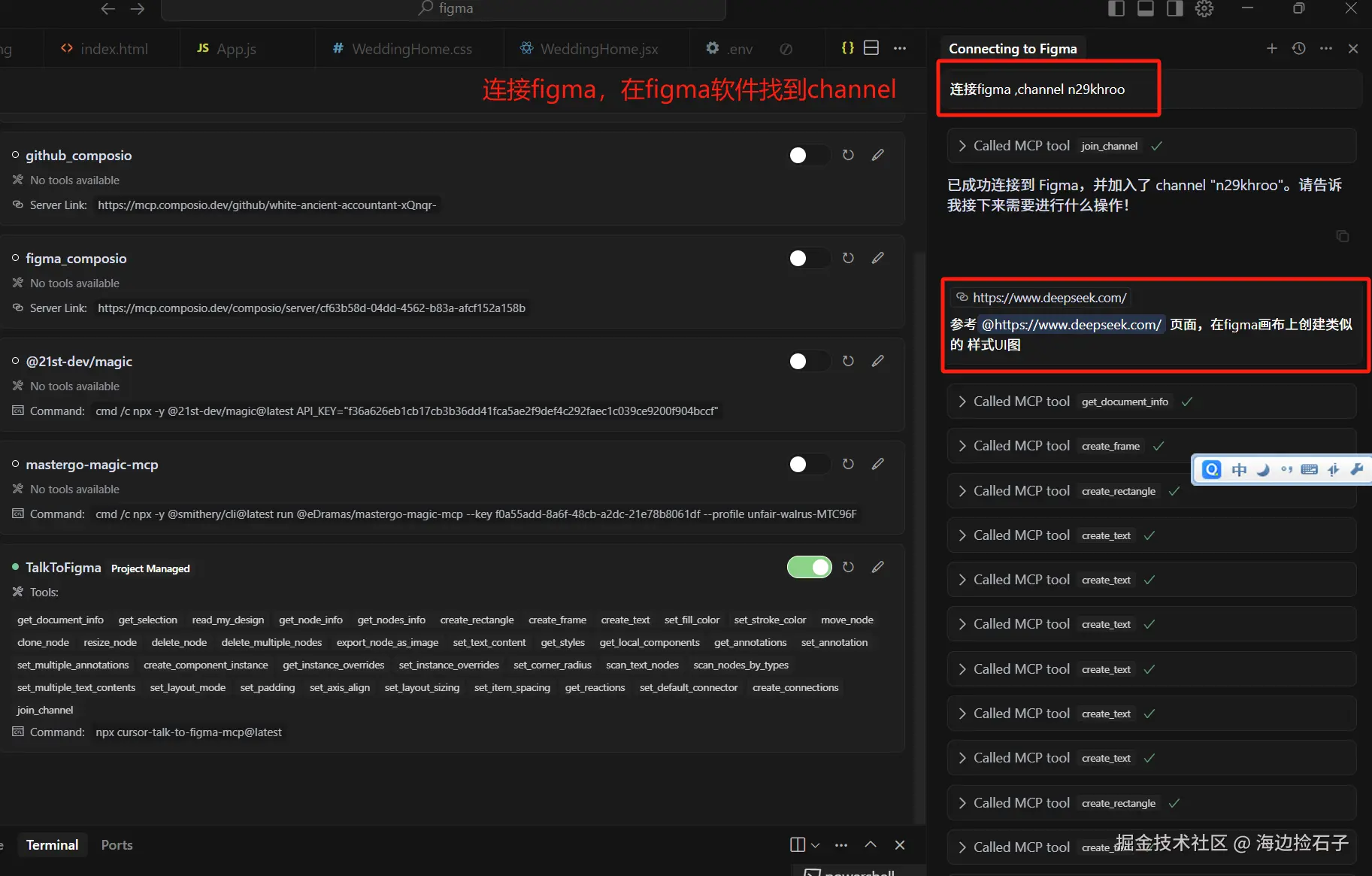Open github composio server link
This screenshot has height=876, width=1372.
pos(267,205)
